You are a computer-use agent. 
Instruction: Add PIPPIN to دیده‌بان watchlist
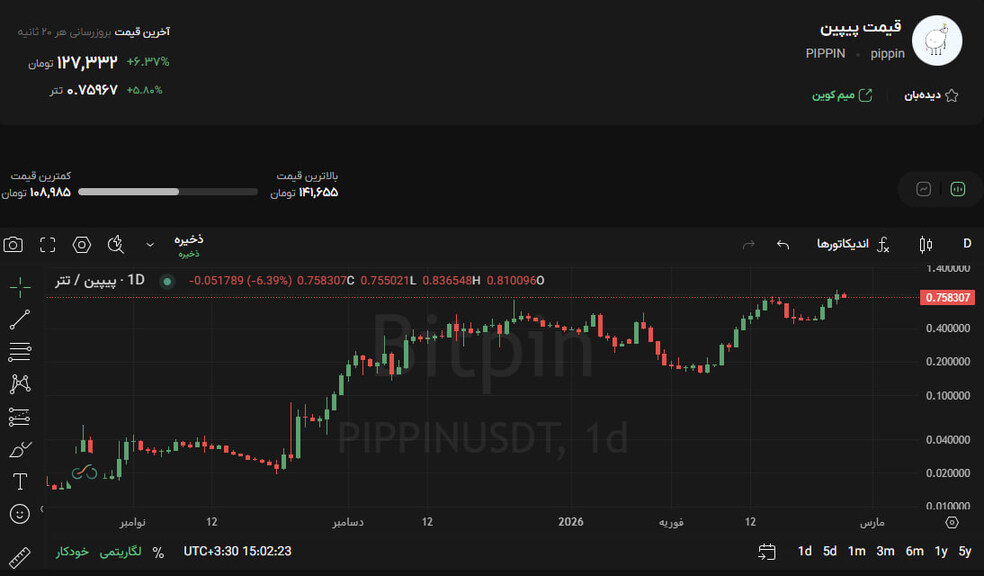[931, 95]
